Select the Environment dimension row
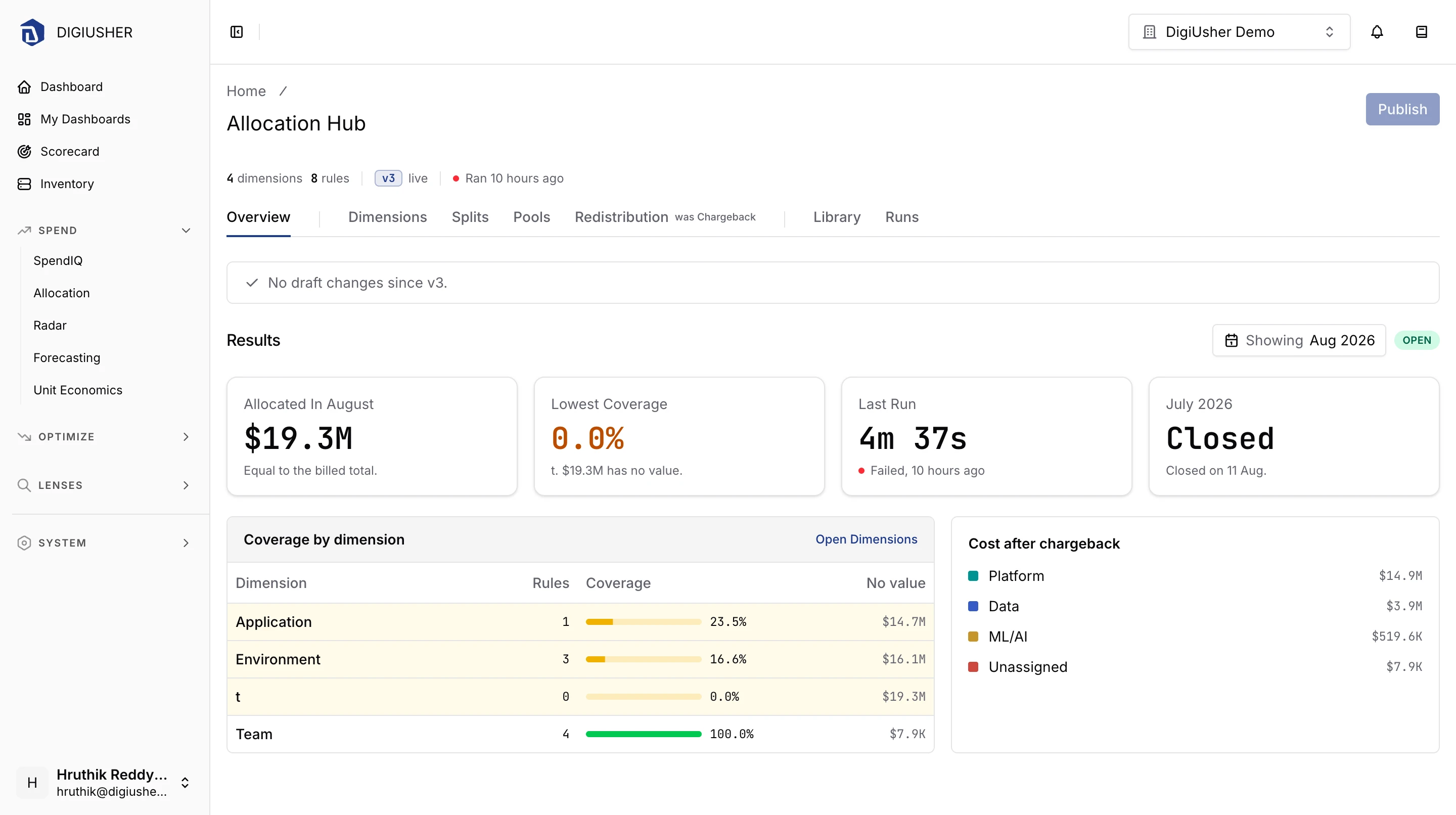Screen dimensions: 1456x815 tap(580, 660)
